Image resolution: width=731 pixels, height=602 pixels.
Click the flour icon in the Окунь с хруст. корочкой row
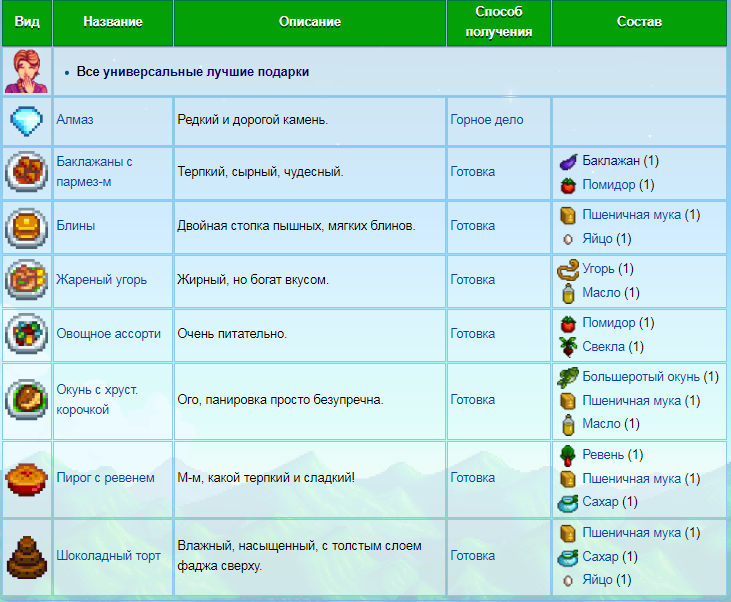click(x=568, y=401)
